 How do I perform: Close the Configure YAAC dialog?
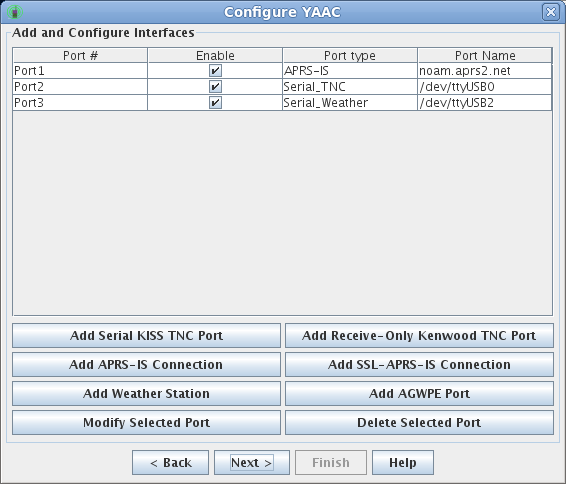551,12
